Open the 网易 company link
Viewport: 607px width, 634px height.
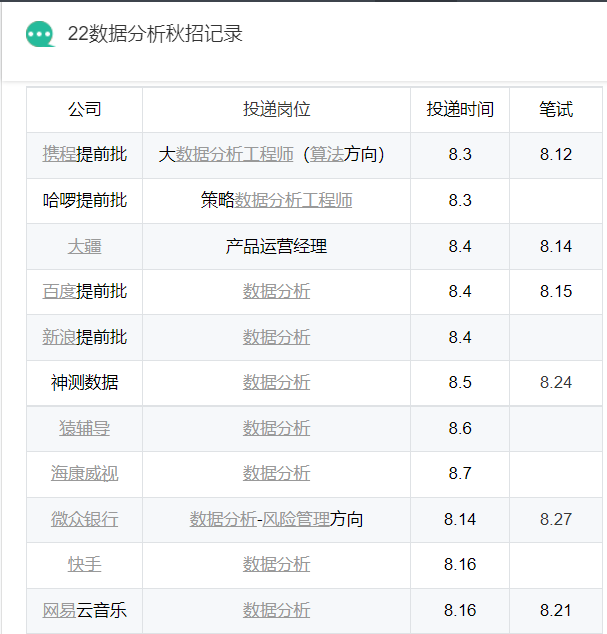[x=59, y=610]
